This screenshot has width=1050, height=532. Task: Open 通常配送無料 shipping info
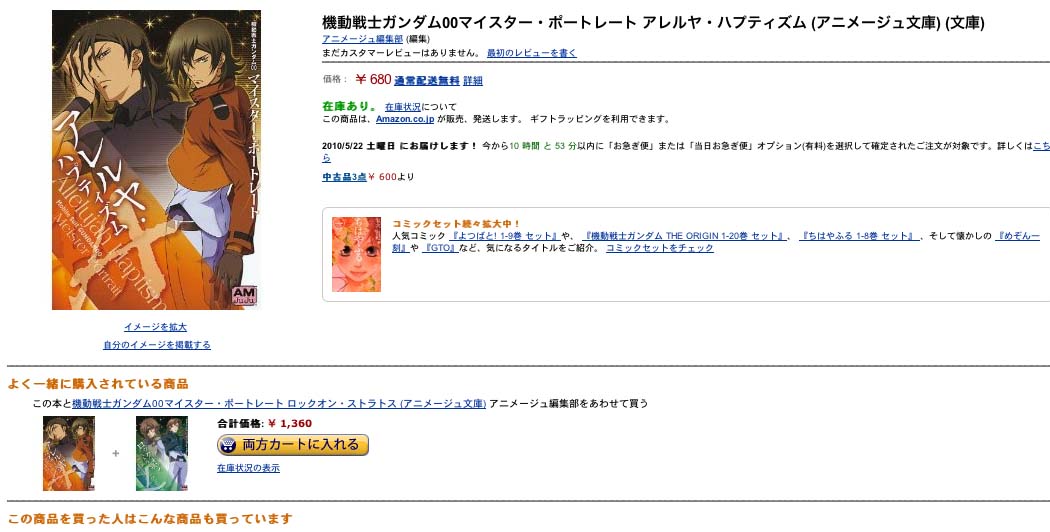pyautogui.click(x=427, y=81)
